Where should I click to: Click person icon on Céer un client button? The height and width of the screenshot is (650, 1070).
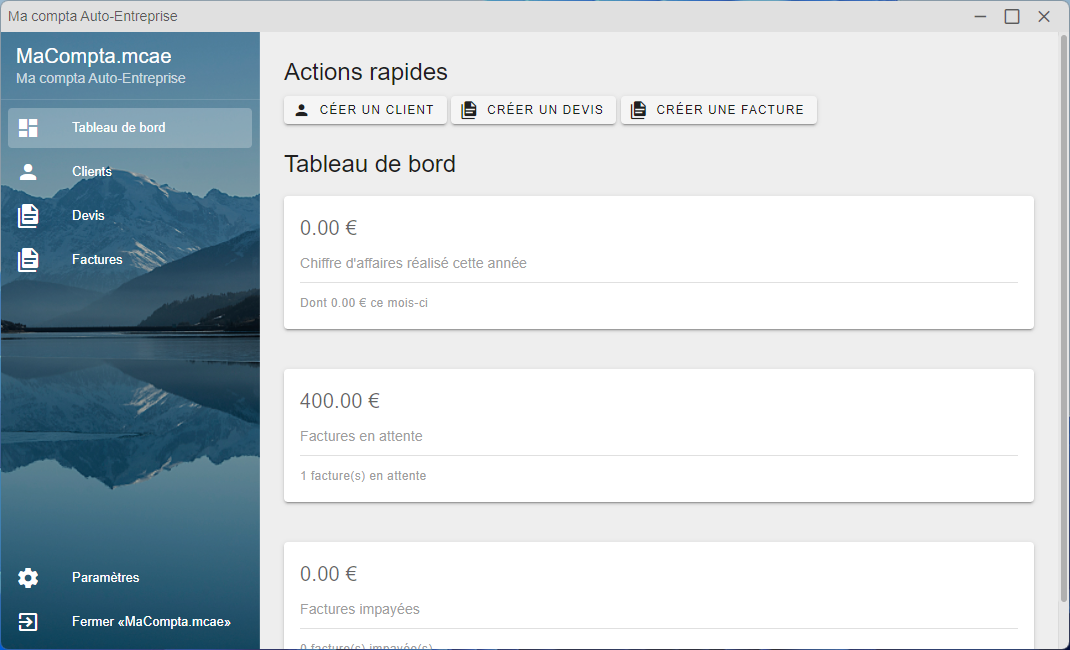pos(302,110)
